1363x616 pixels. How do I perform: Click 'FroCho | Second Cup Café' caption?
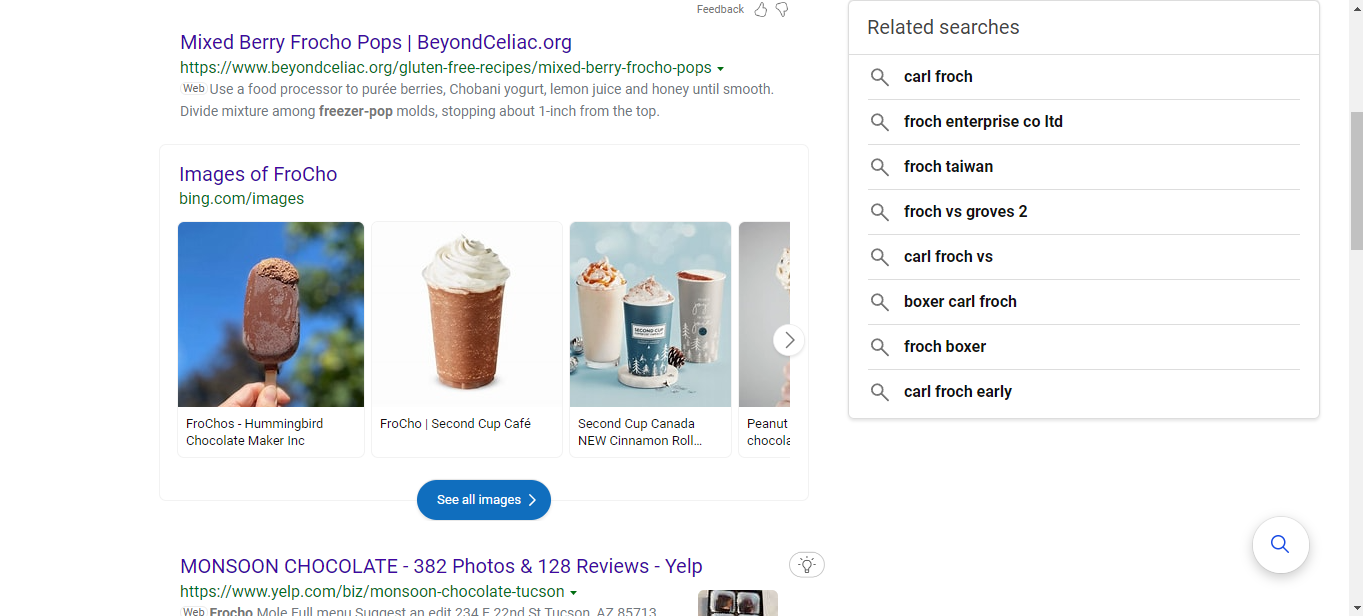pos(455,424)
